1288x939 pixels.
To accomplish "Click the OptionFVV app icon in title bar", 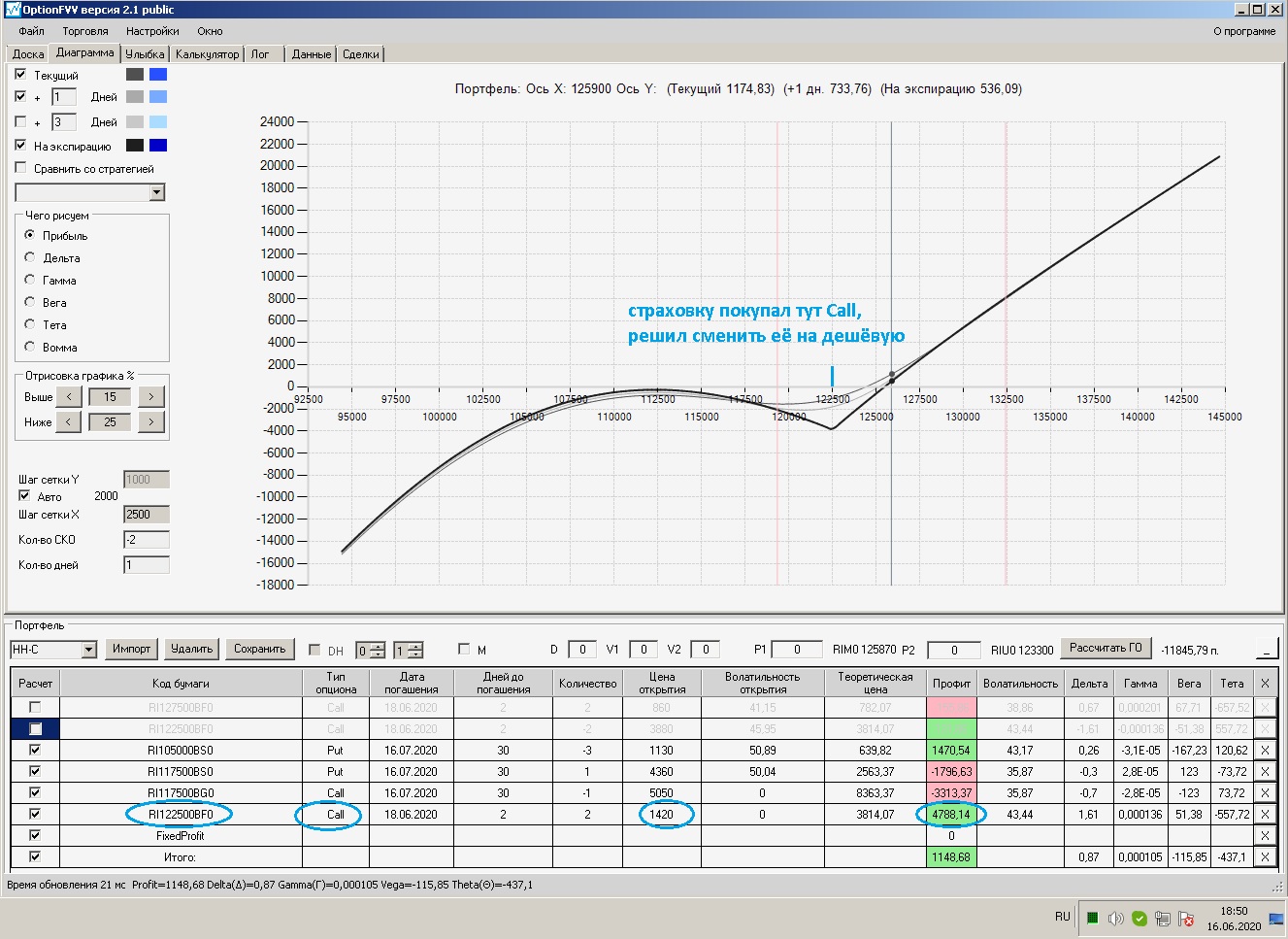I will pos(13,9).
